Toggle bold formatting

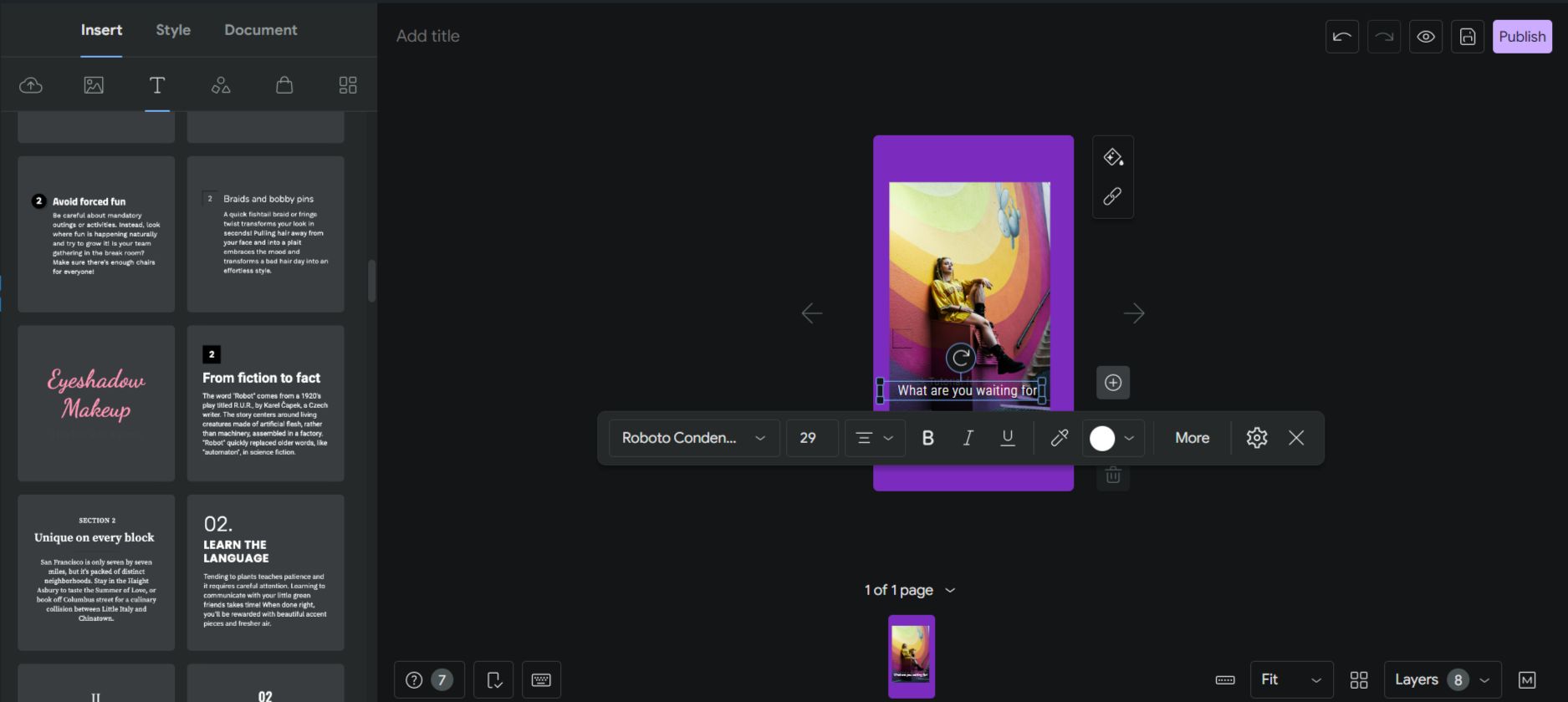point(927,438)
